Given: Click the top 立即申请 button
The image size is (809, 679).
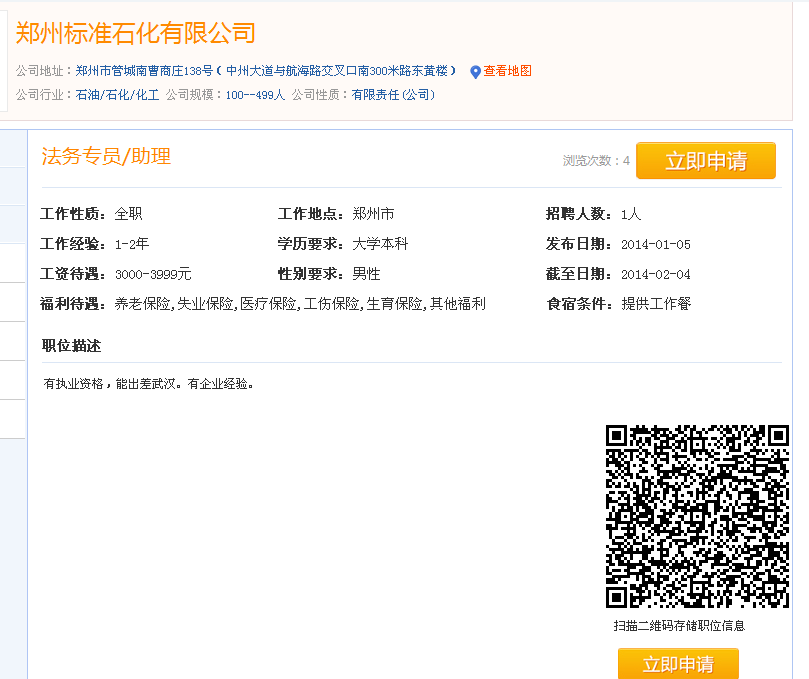Looking at the screenshot, I should (x=706, y=161).
